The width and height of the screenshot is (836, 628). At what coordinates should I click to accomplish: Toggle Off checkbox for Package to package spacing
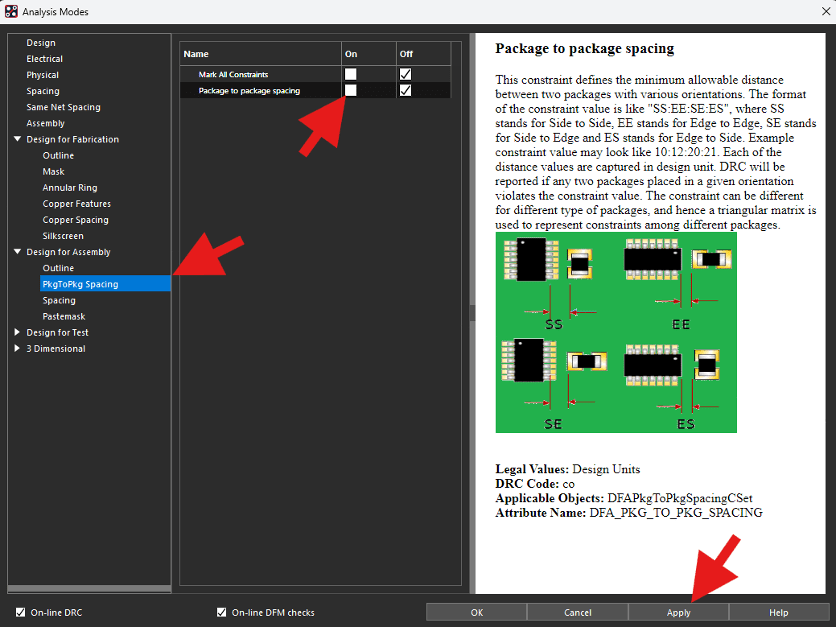click(x=405, y=90)
